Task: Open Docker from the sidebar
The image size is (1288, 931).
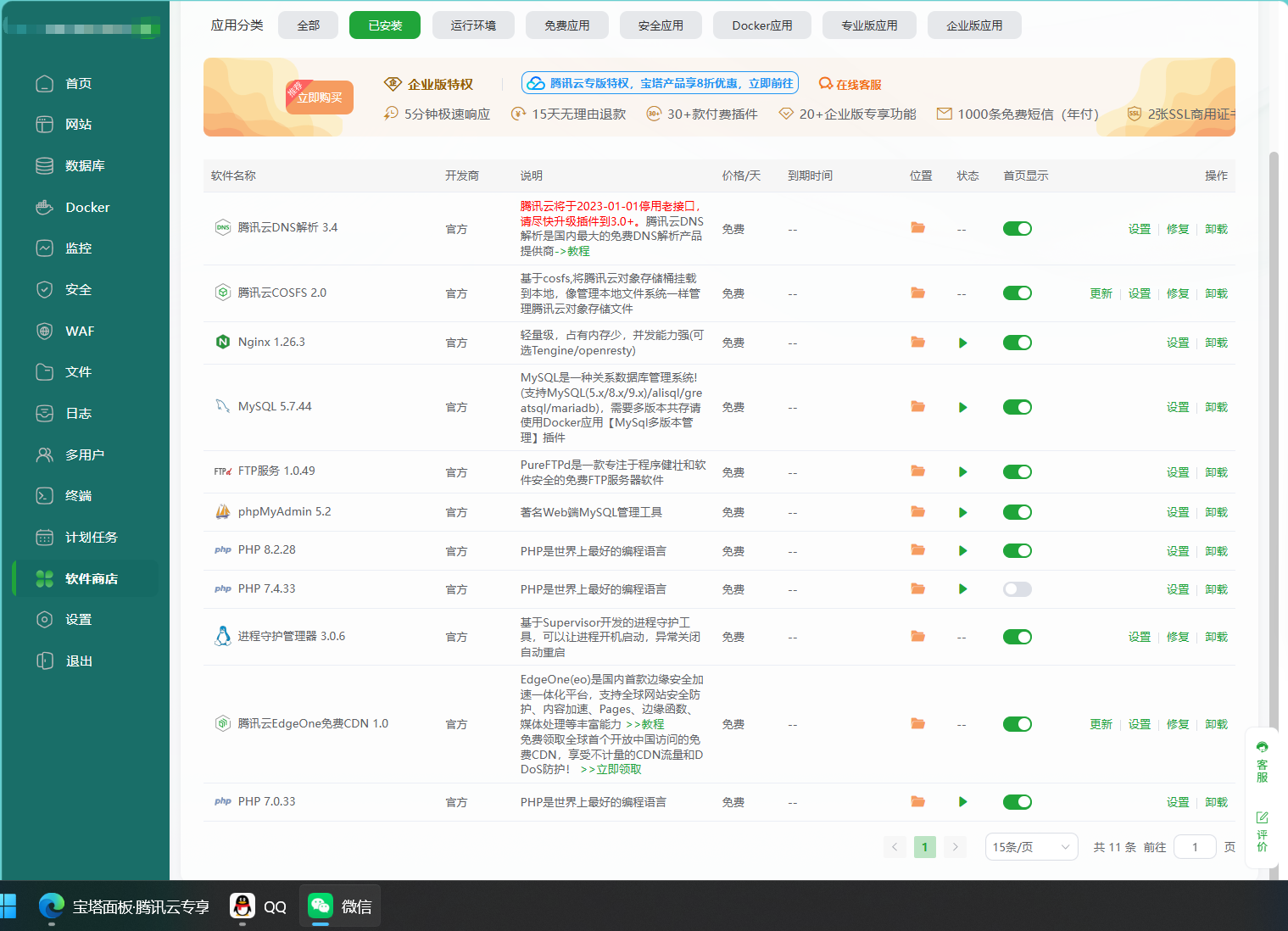Action: [x=86, y=207]
